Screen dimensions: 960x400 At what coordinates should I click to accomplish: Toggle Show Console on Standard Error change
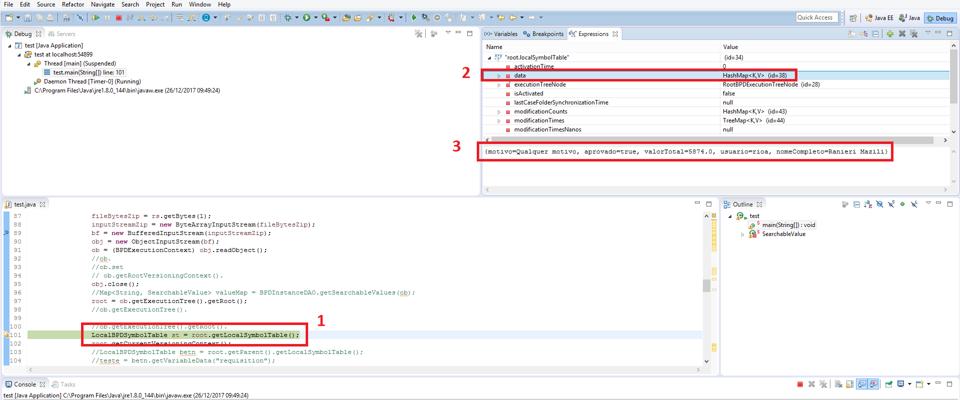pos(873,384)
